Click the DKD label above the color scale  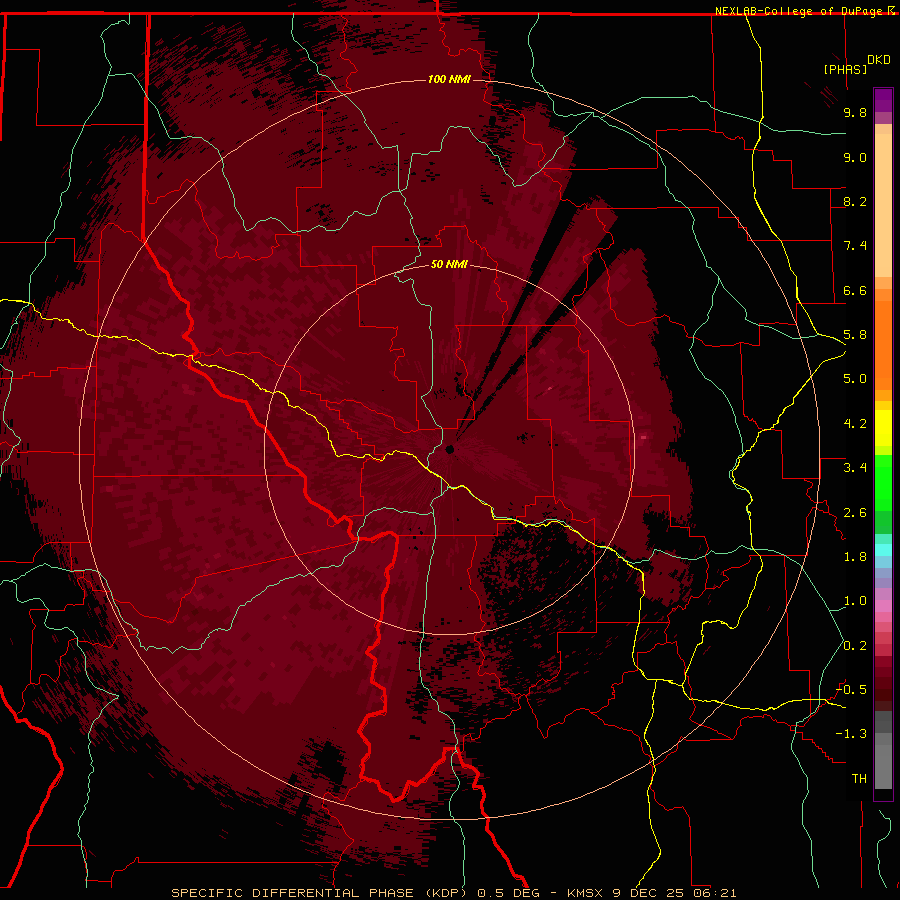(x=878, y=60)
